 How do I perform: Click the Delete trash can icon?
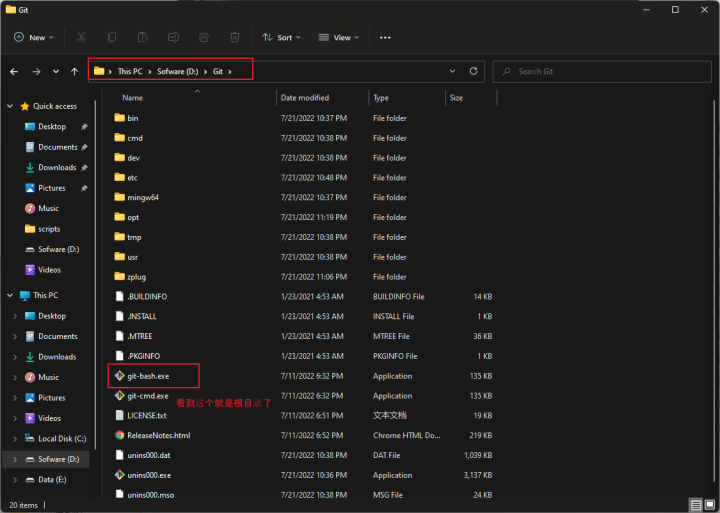click(x=235, y=37)
